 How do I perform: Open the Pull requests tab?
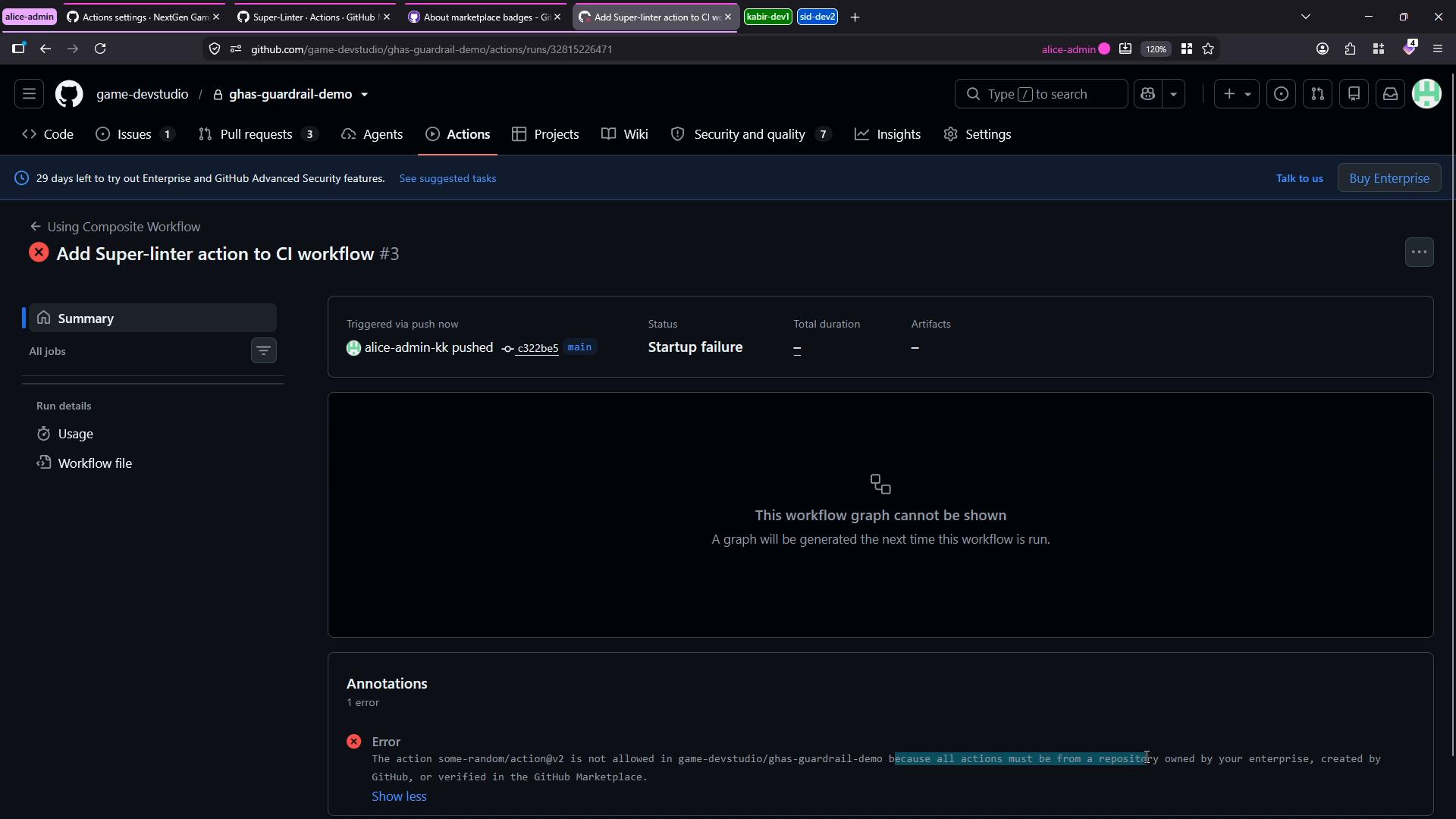(x=257, y=134)
